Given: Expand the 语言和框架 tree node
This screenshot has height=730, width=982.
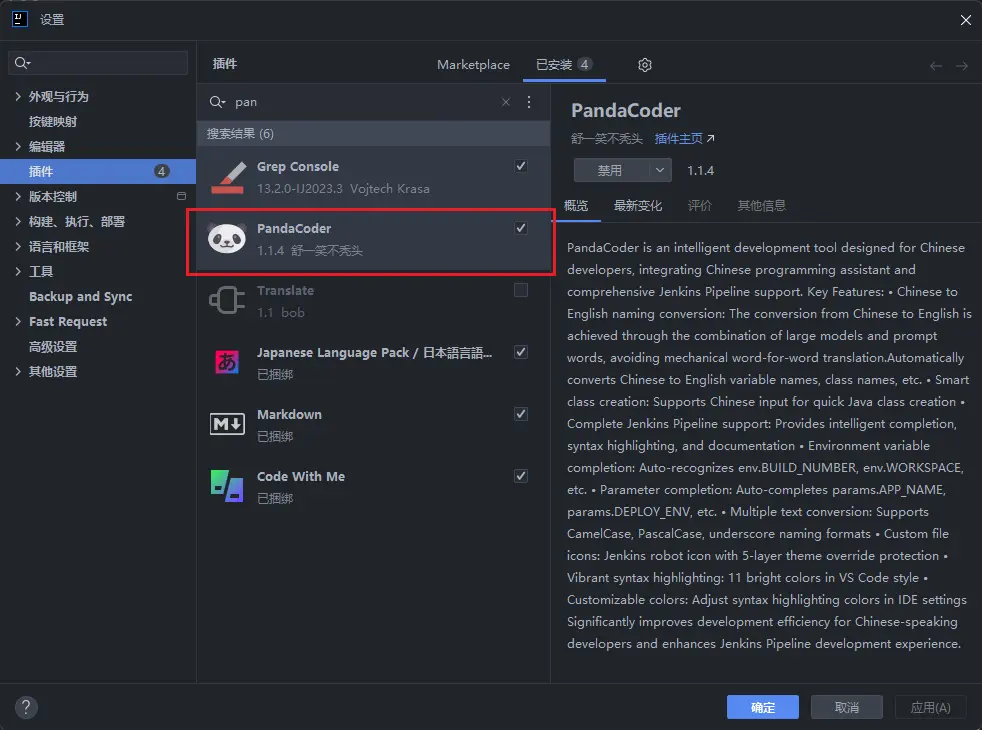Looking at the screenshot, I should pyautogui.click(x=18, y=247).
